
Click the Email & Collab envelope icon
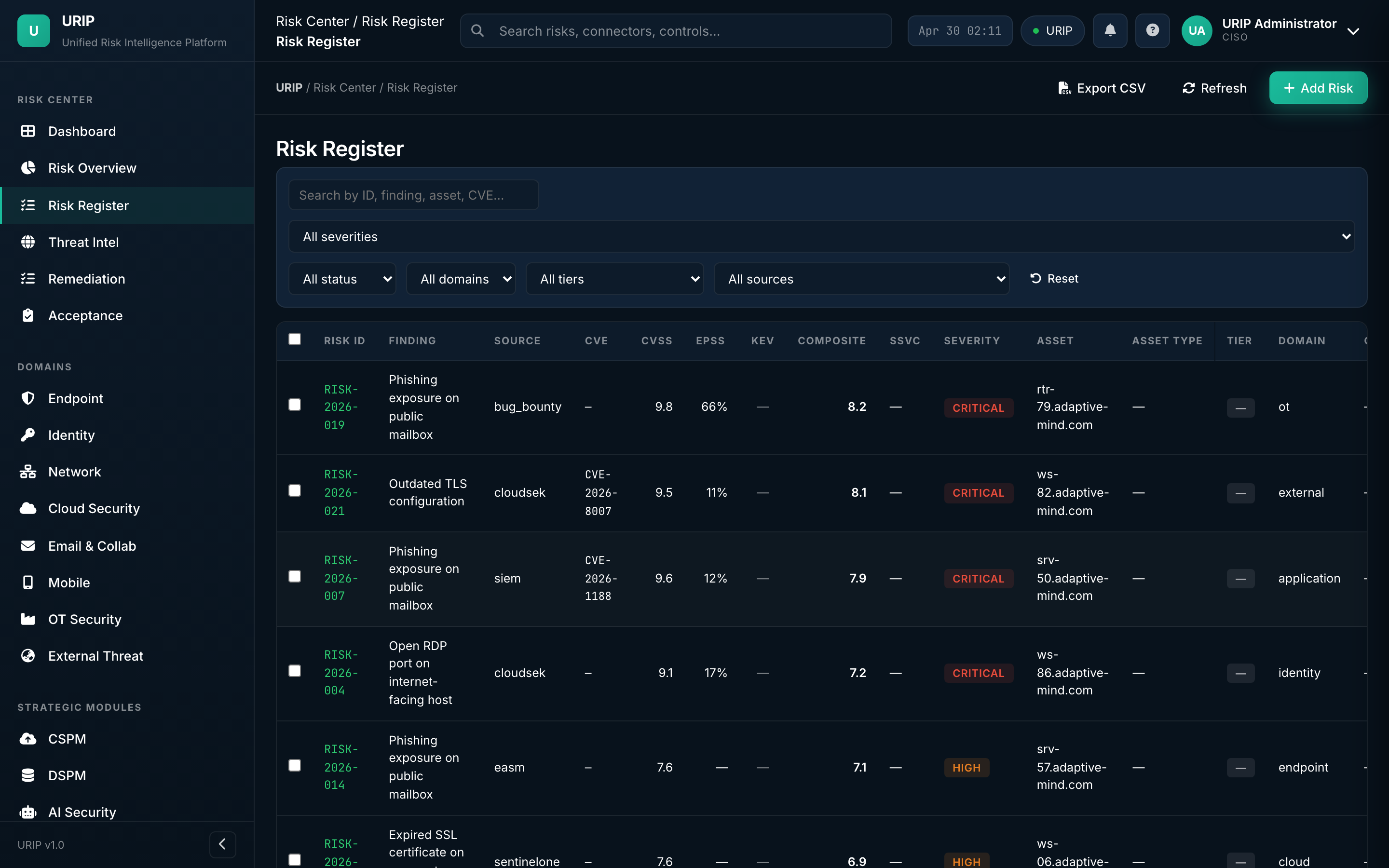pos(27,546)
